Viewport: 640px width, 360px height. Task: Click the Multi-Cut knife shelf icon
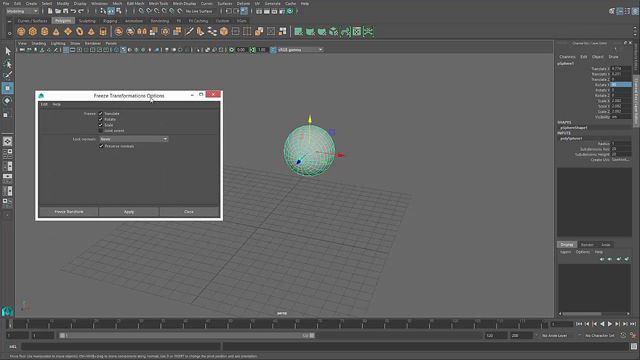[x=189, y=31]
